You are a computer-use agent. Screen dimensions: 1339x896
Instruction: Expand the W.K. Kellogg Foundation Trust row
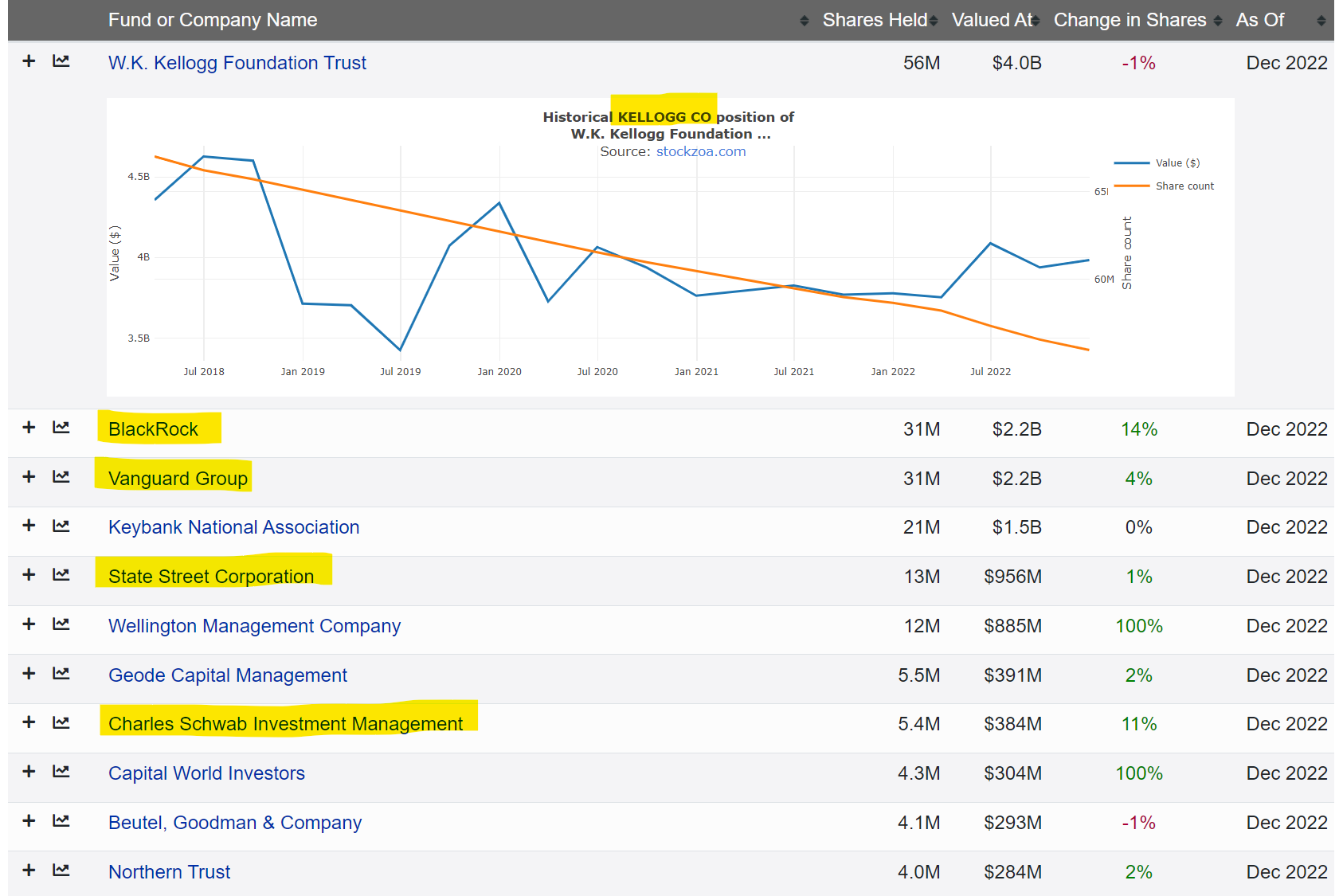tap(29, 61)
